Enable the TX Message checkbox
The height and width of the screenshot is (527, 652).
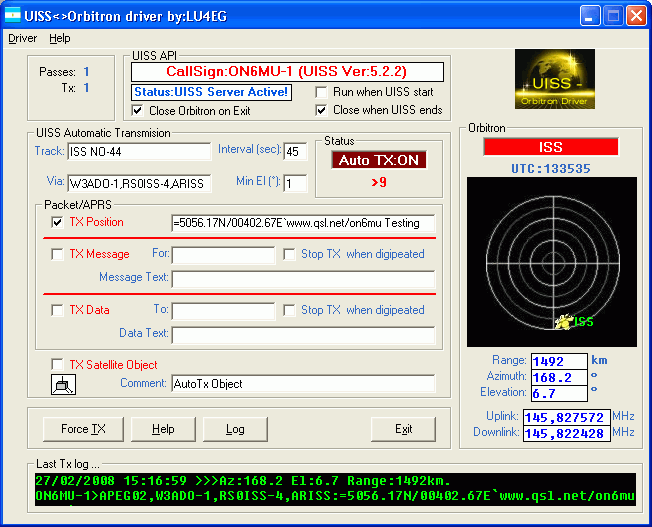click(x=57, y=254)
